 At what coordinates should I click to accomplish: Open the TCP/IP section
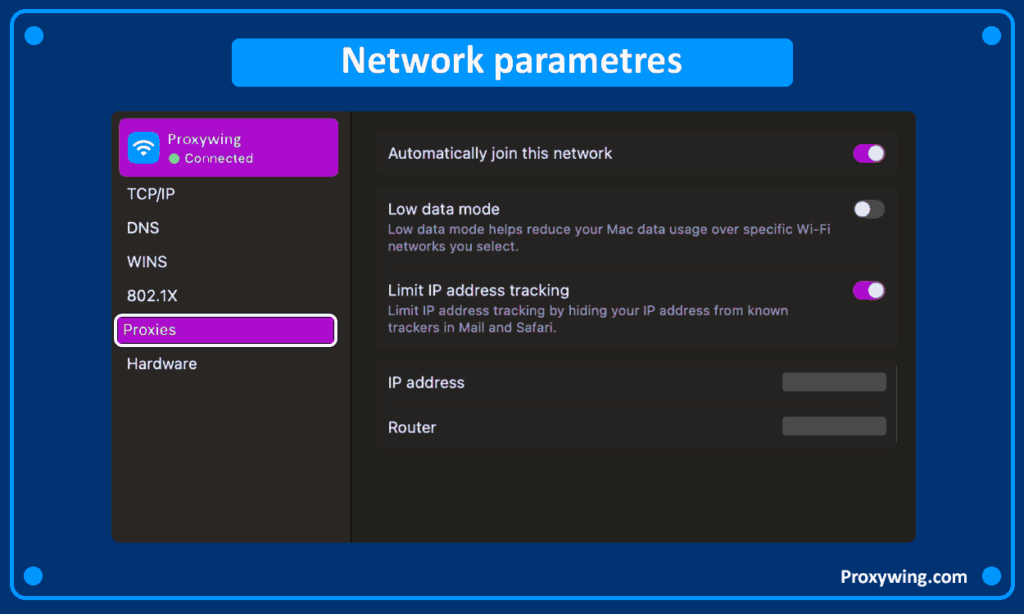pyautogui.click(x=151, y=194)
